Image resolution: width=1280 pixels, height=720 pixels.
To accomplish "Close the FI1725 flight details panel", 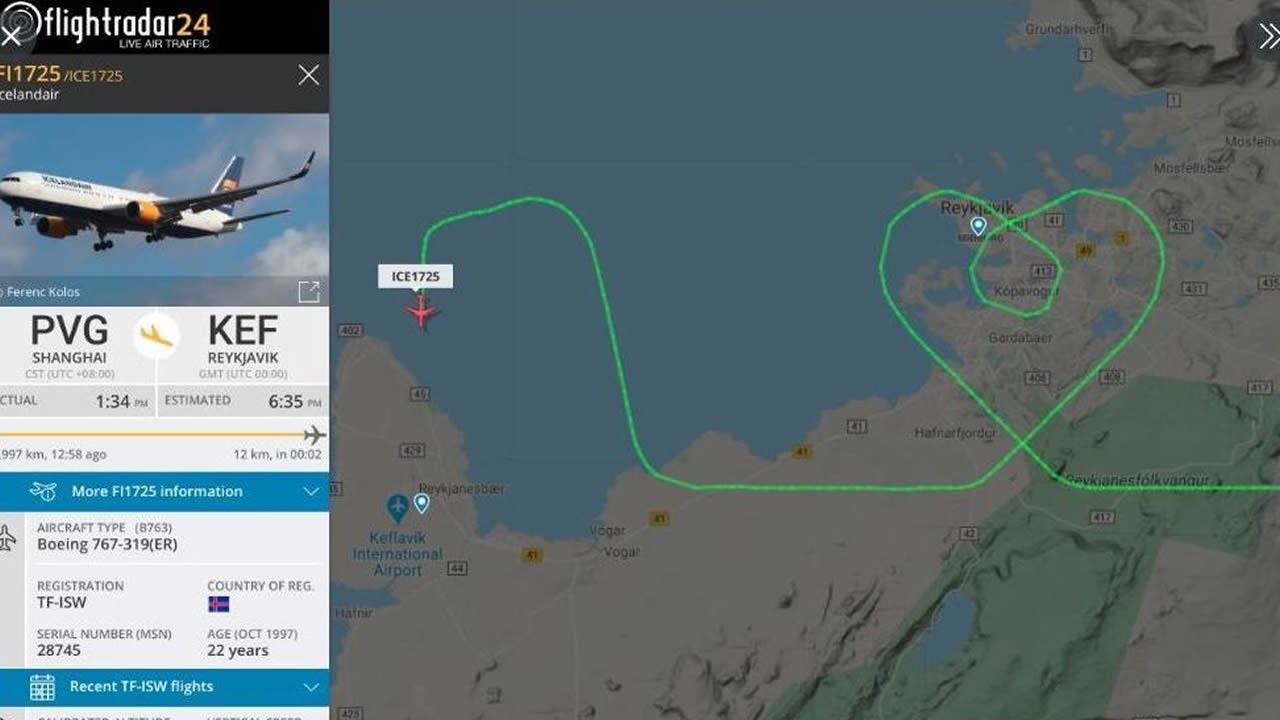I will pos(309,75).
